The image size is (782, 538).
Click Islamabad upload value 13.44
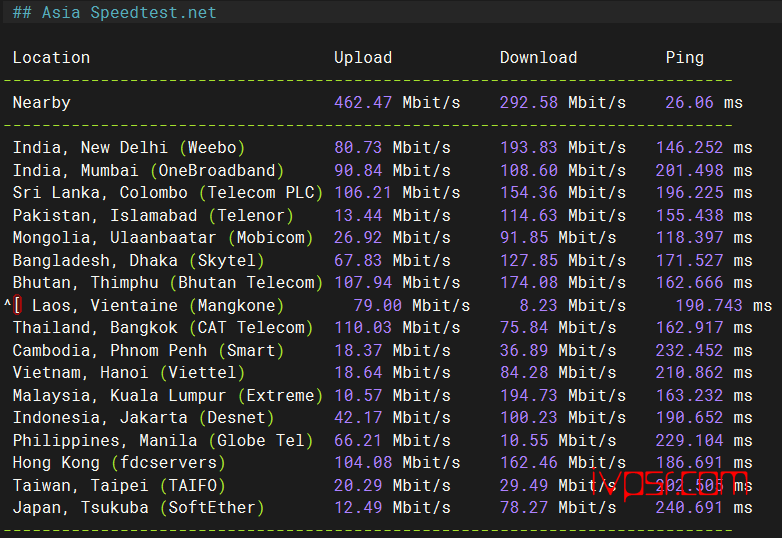coord(358,215)
